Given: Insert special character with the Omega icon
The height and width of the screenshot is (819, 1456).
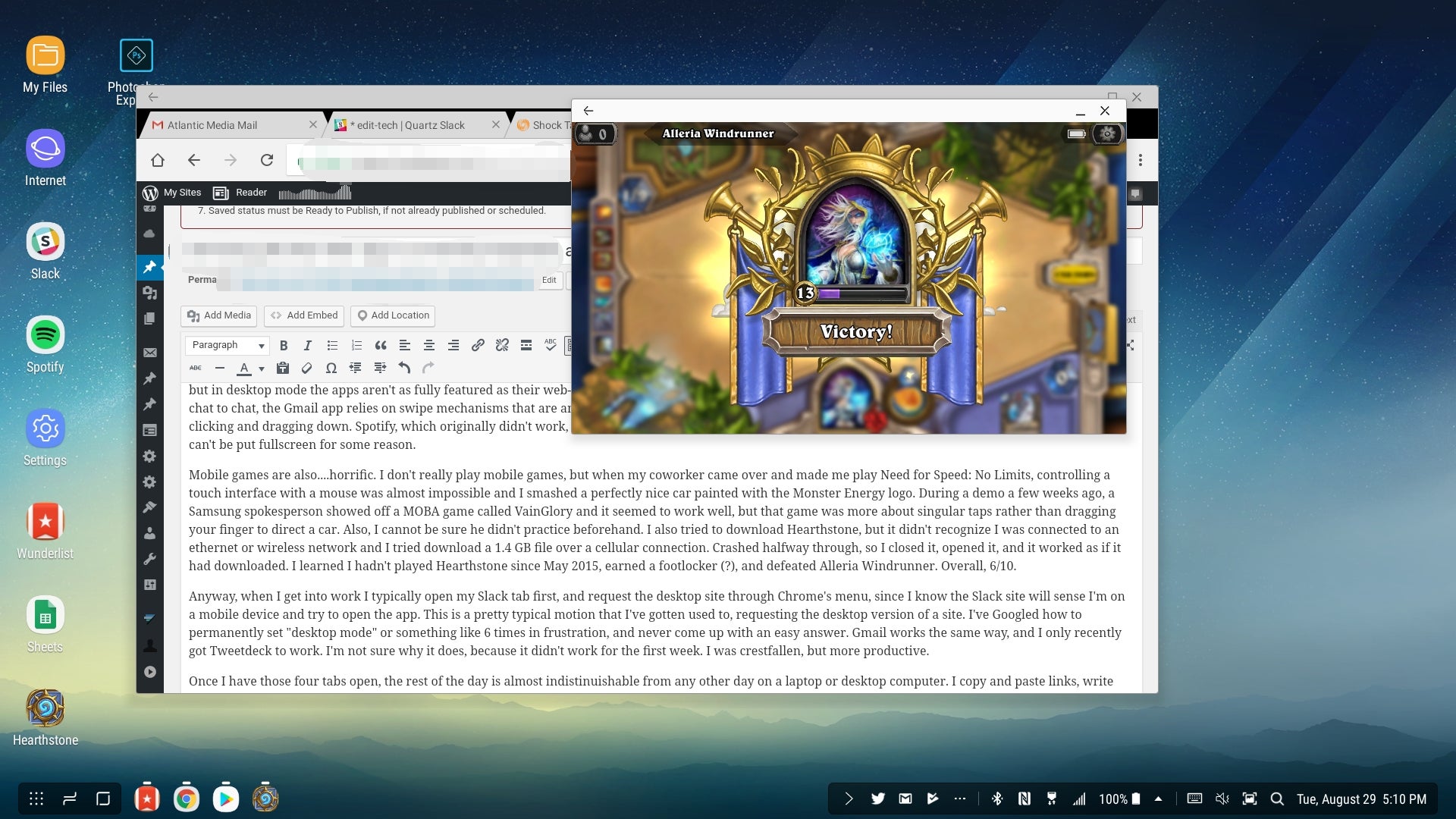Looking at the screenshot, I should pyautogui.click(x=331, y=369).
